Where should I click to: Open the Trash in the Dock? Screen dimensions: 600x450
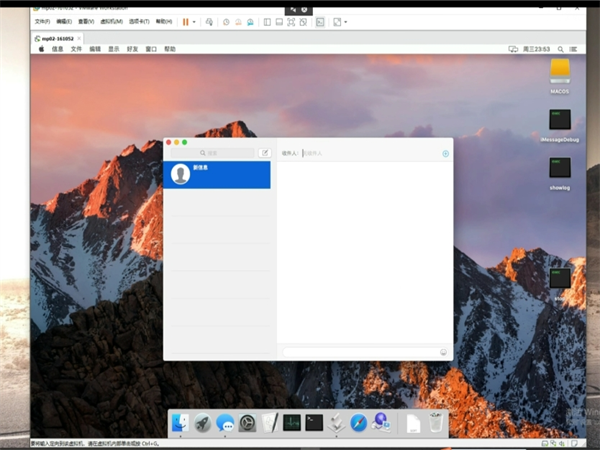coord(436,423)
